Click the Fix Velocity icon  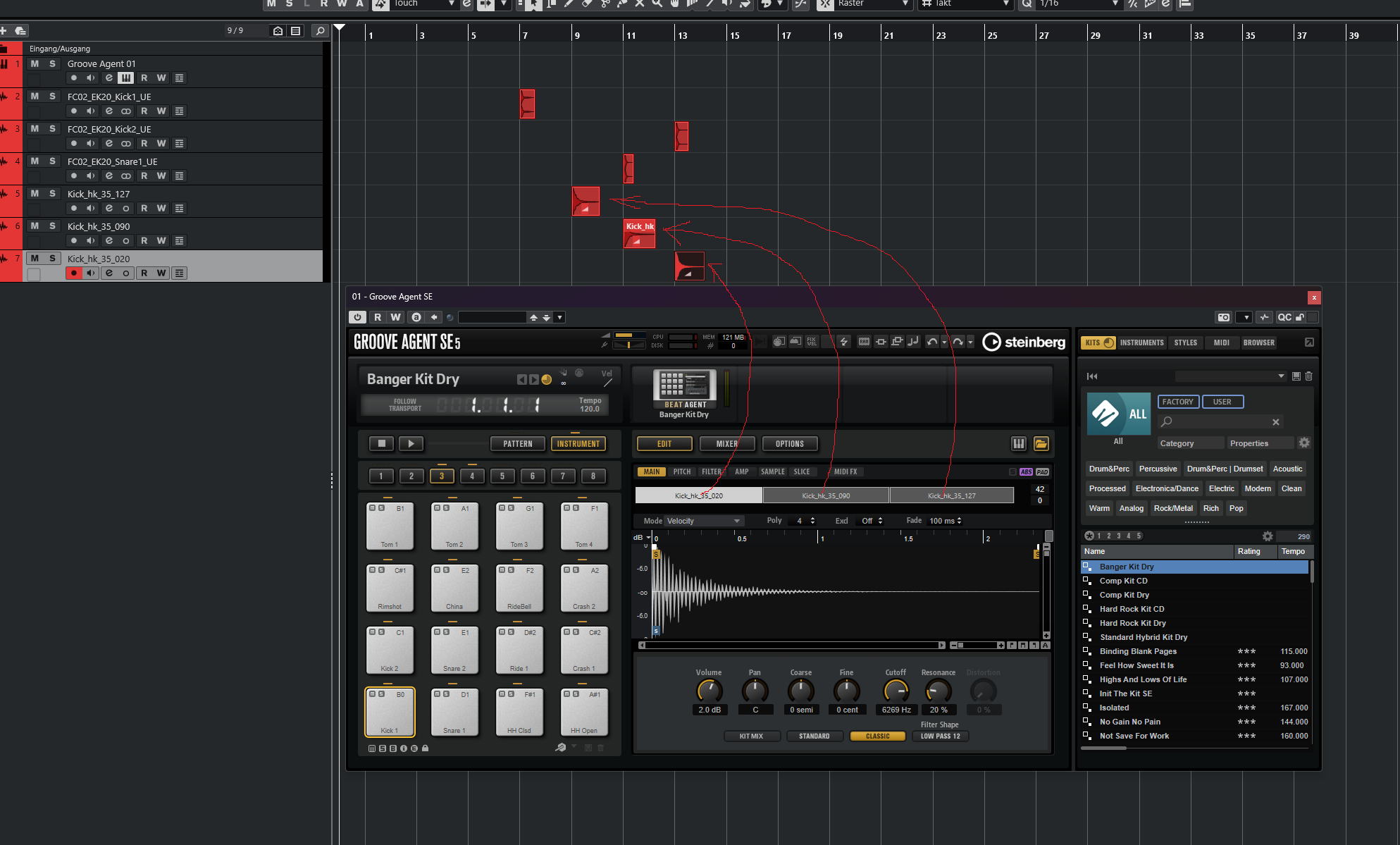(812, 342)
